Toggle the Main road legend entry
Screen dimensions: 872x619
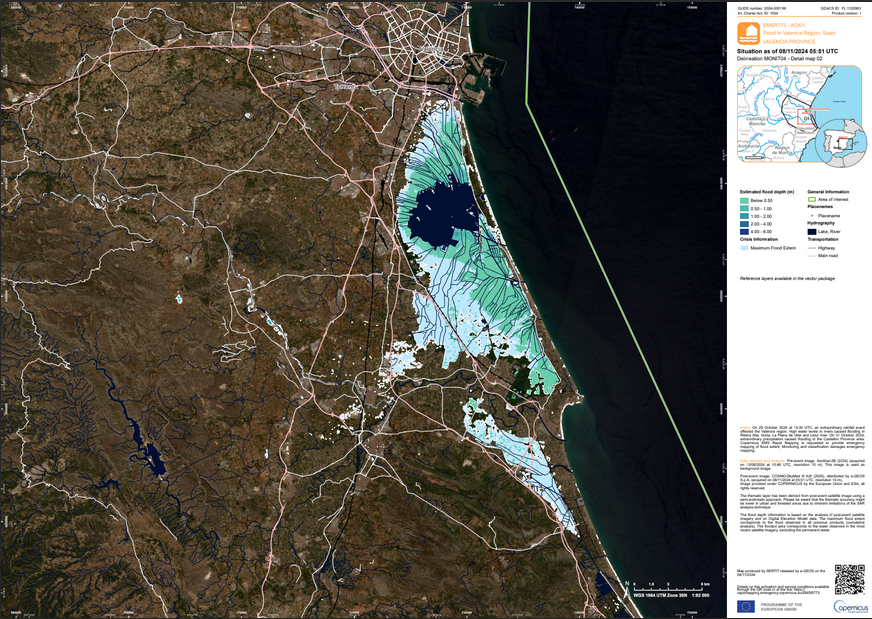(813, 253)
